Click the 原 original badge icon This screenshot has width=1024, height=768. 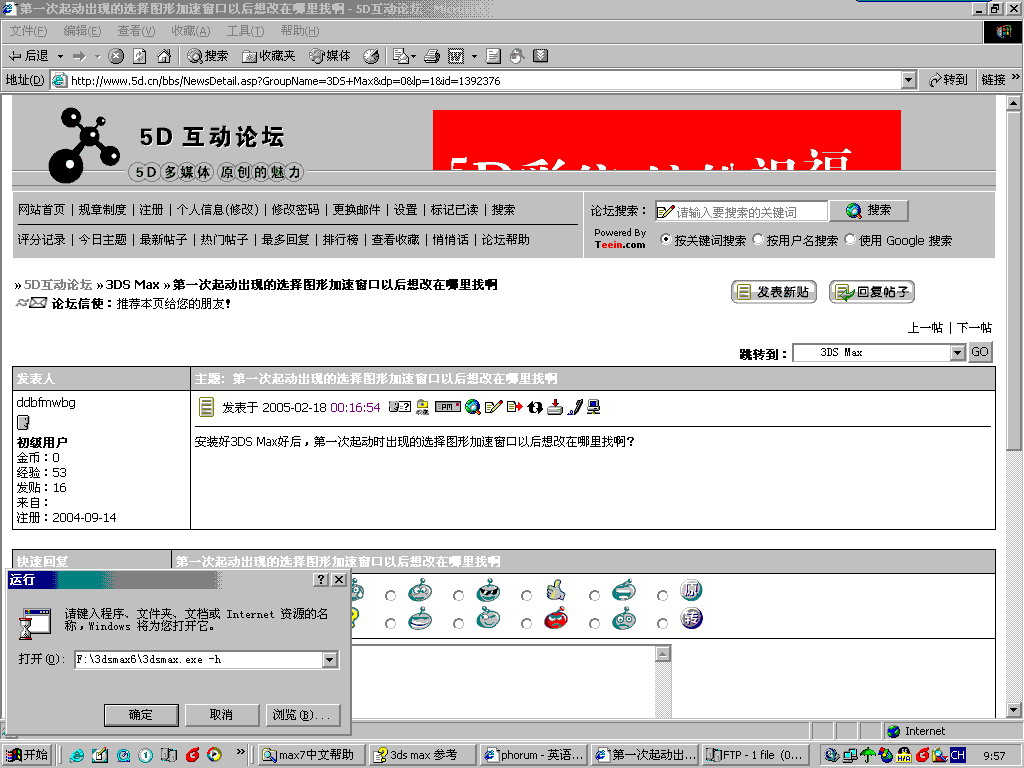tap(691, 590)
